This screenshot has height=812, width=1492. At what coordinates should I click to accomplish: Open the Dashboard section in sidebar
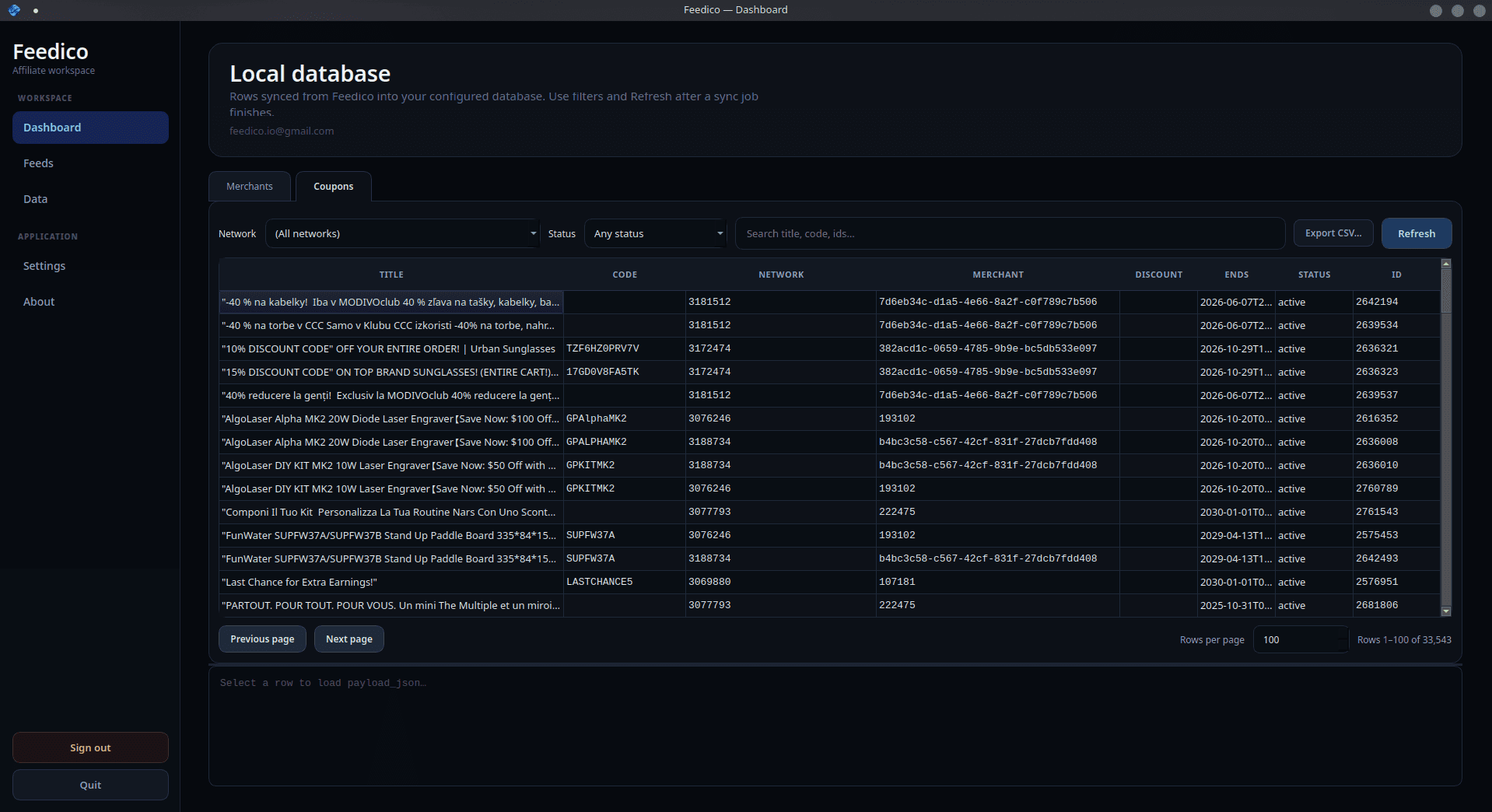[x=90, y=128]
